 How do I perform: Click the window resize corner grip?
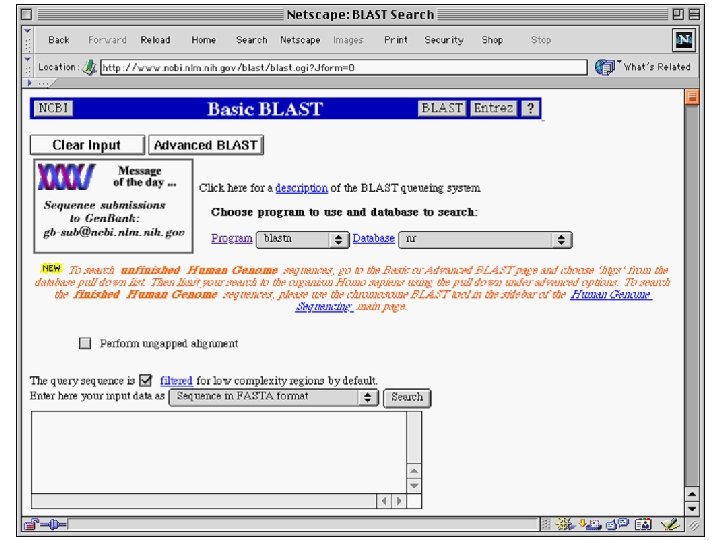click(x=694, y=525)
